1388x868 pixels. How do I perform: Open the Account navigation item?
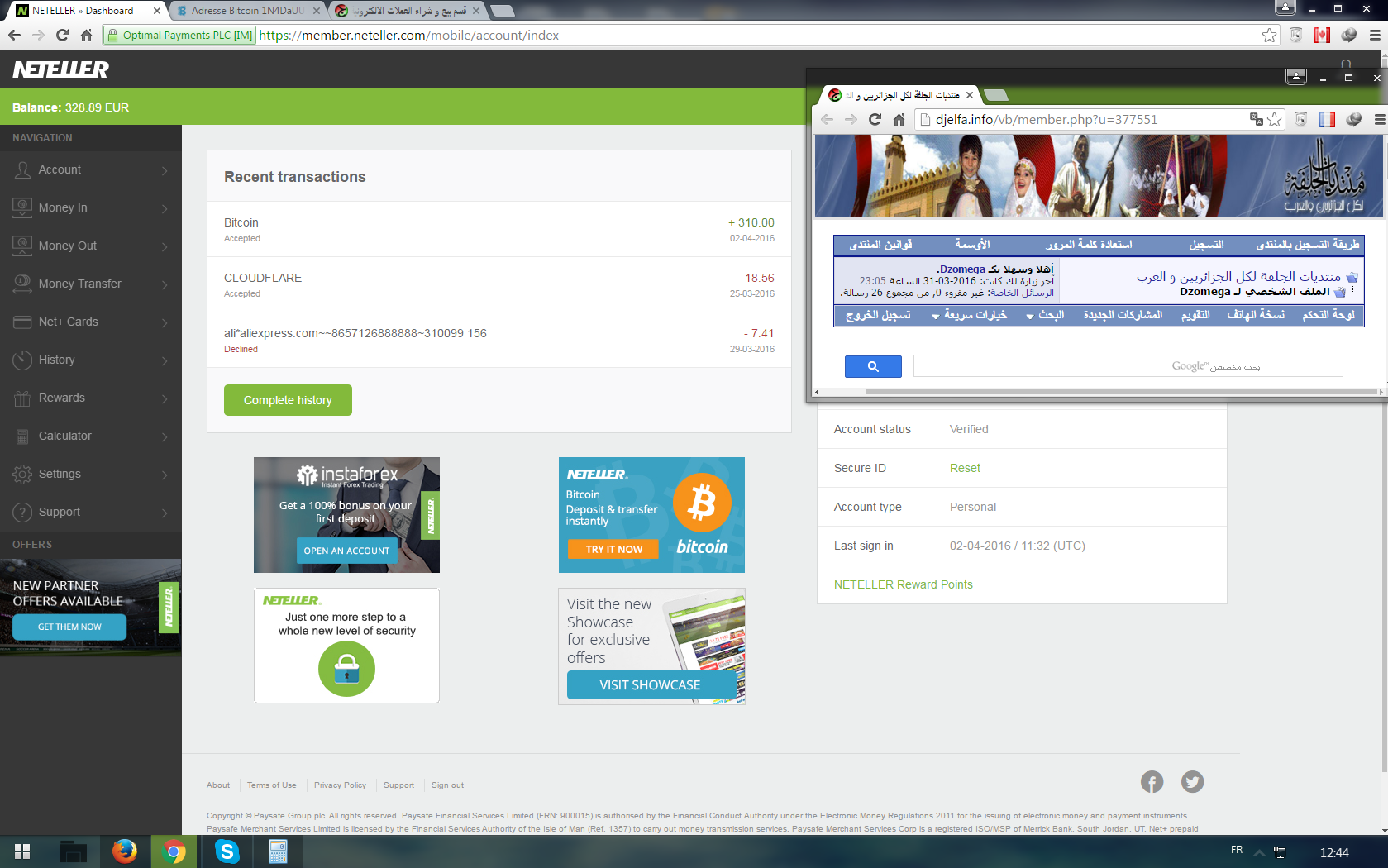pyautogui.click(x=91, y=169)
